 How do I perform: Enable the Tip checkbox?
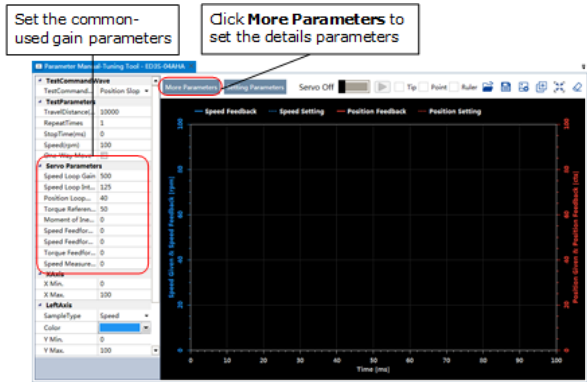click(399, 87)
